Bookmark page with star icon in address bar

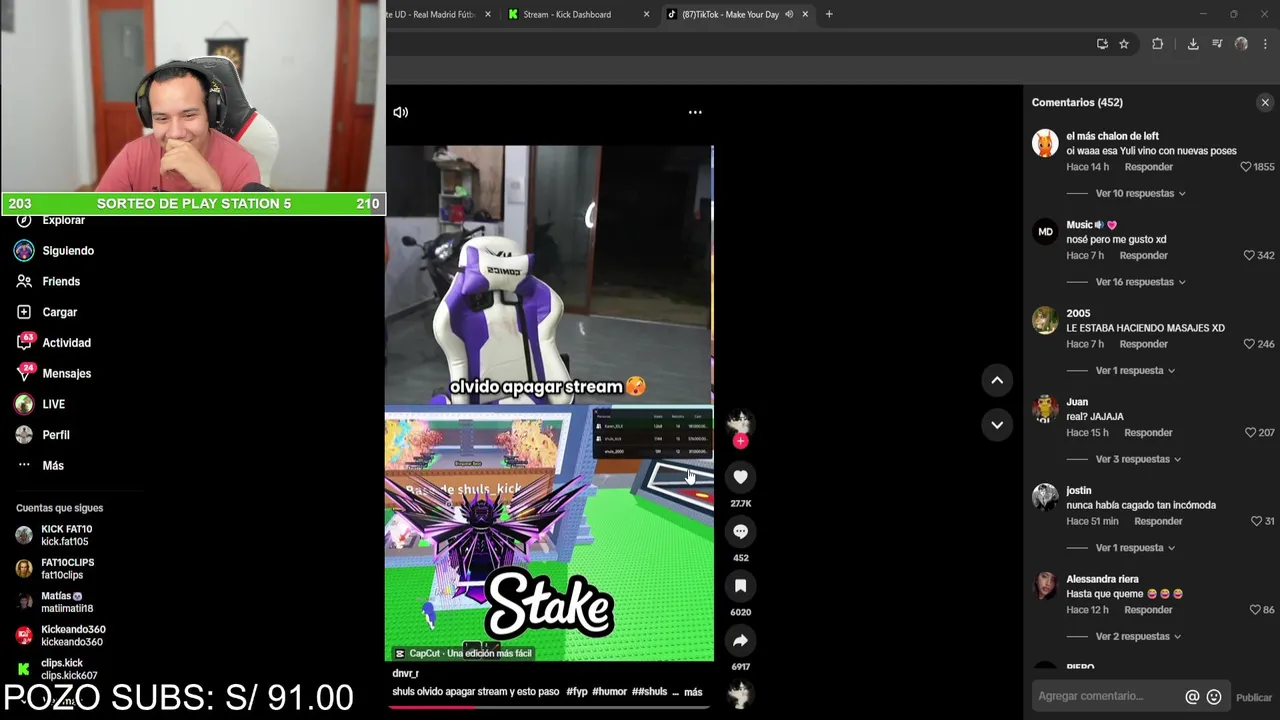(x=1124, y=44)
